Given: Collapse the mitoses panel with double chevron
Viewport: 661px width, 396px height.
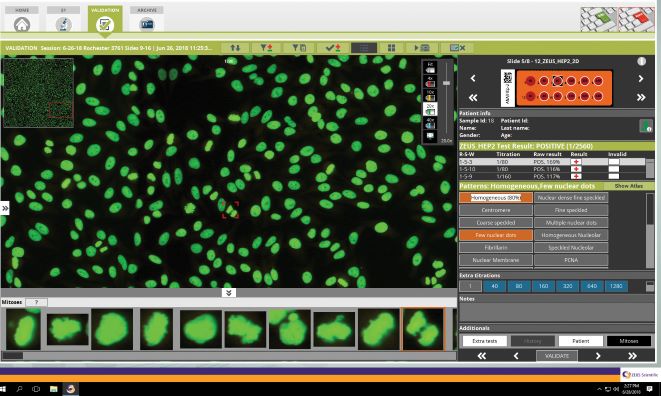Looking at the screenshot, I should click(228, 292).
